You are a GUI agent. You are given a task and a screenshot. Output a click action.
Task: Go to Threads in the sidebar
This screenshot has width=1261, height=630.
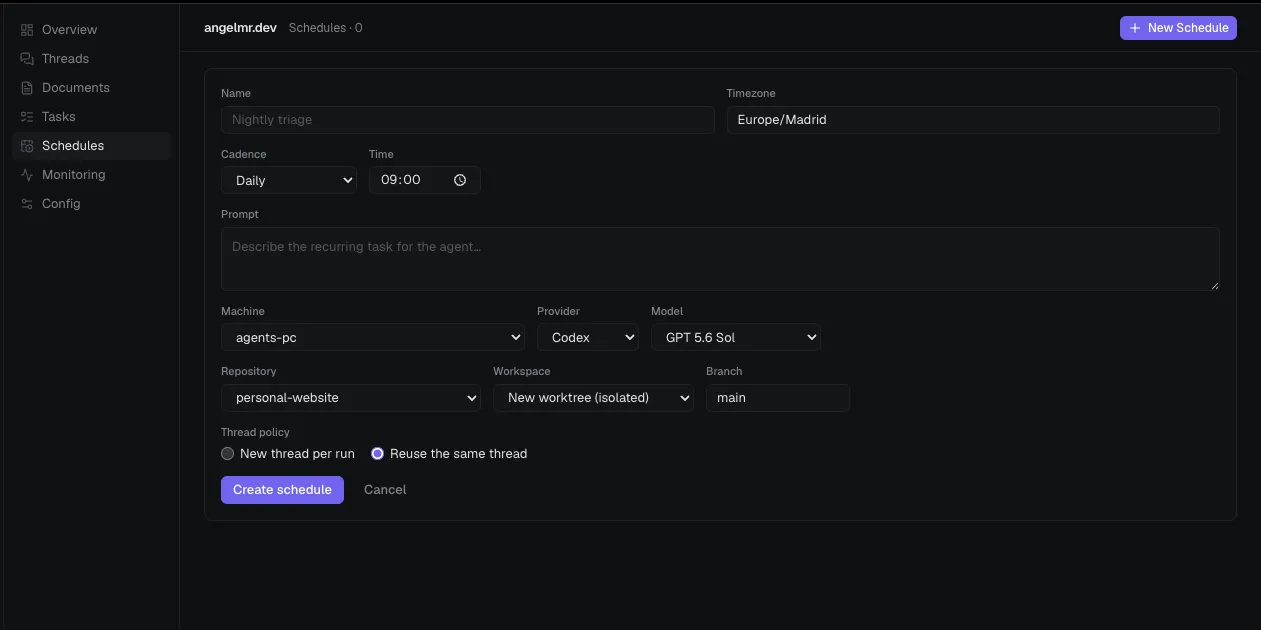coord(91,59)
